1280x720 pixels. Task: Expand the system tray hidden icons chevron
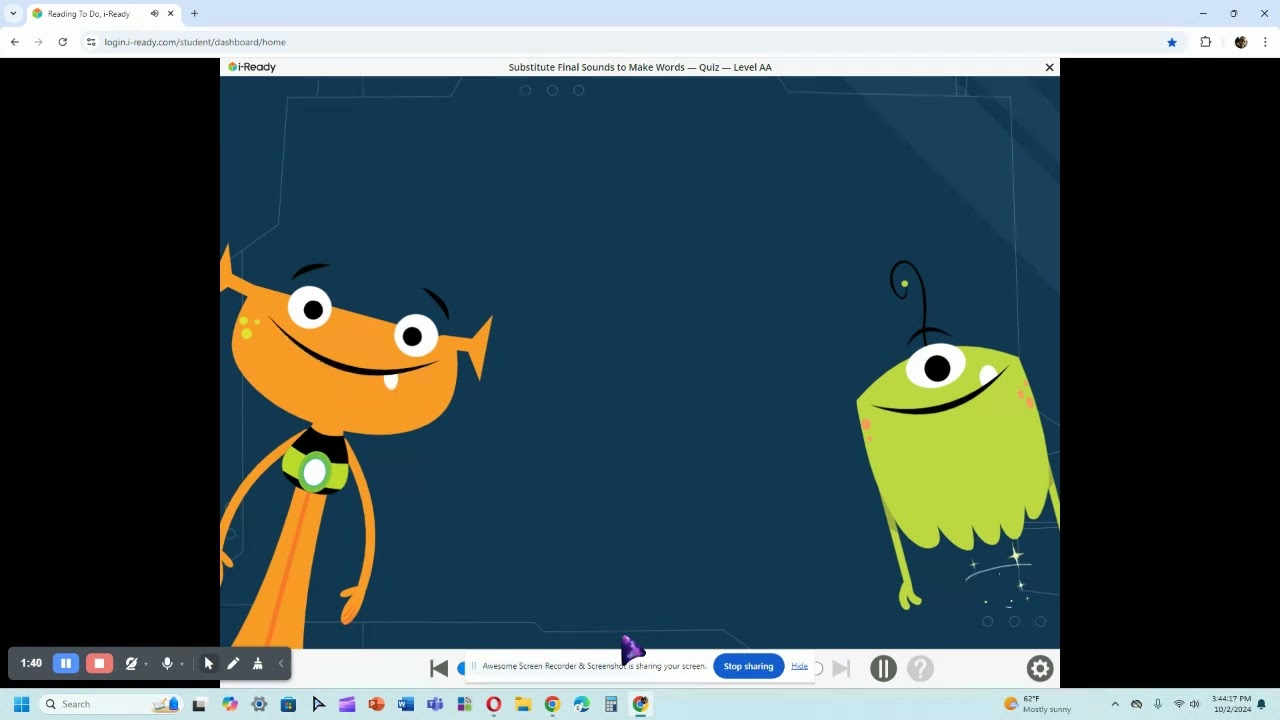point(1115,704)
